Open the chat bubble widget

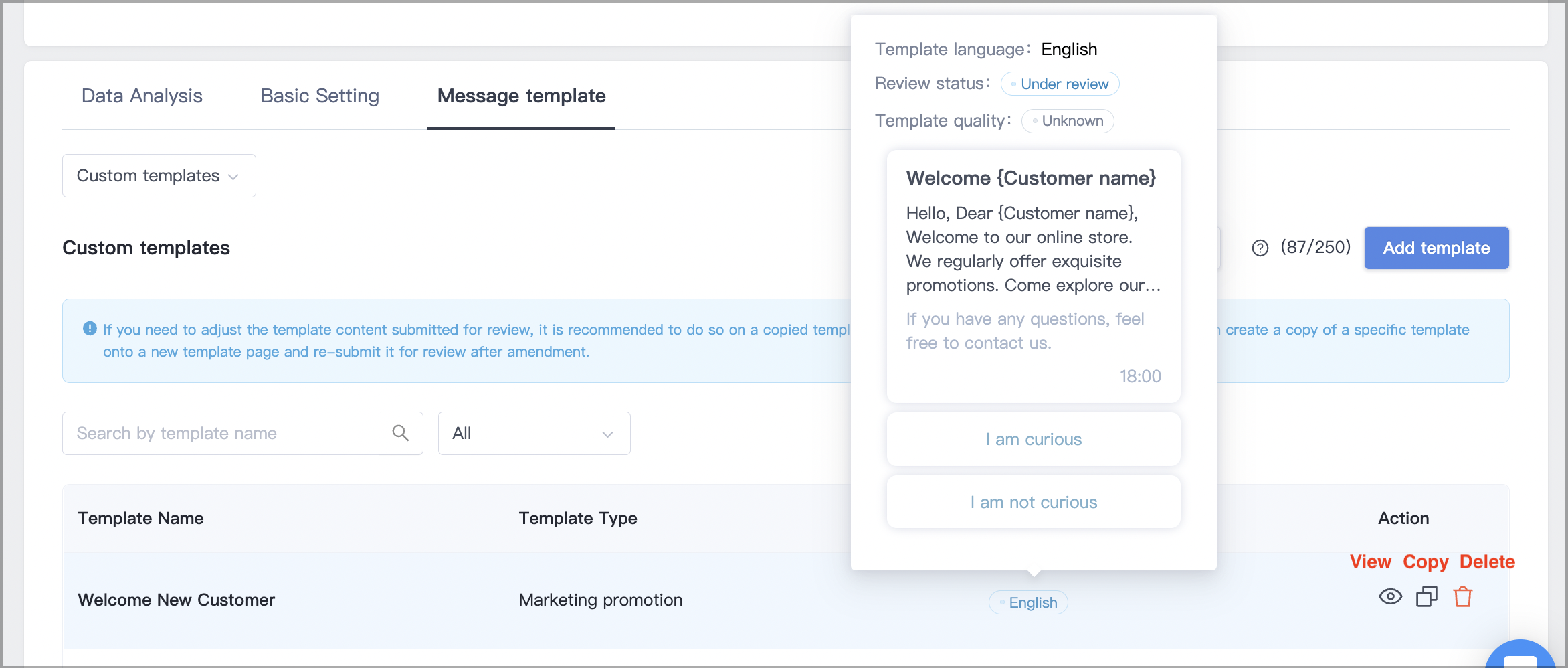point(1521,657)
